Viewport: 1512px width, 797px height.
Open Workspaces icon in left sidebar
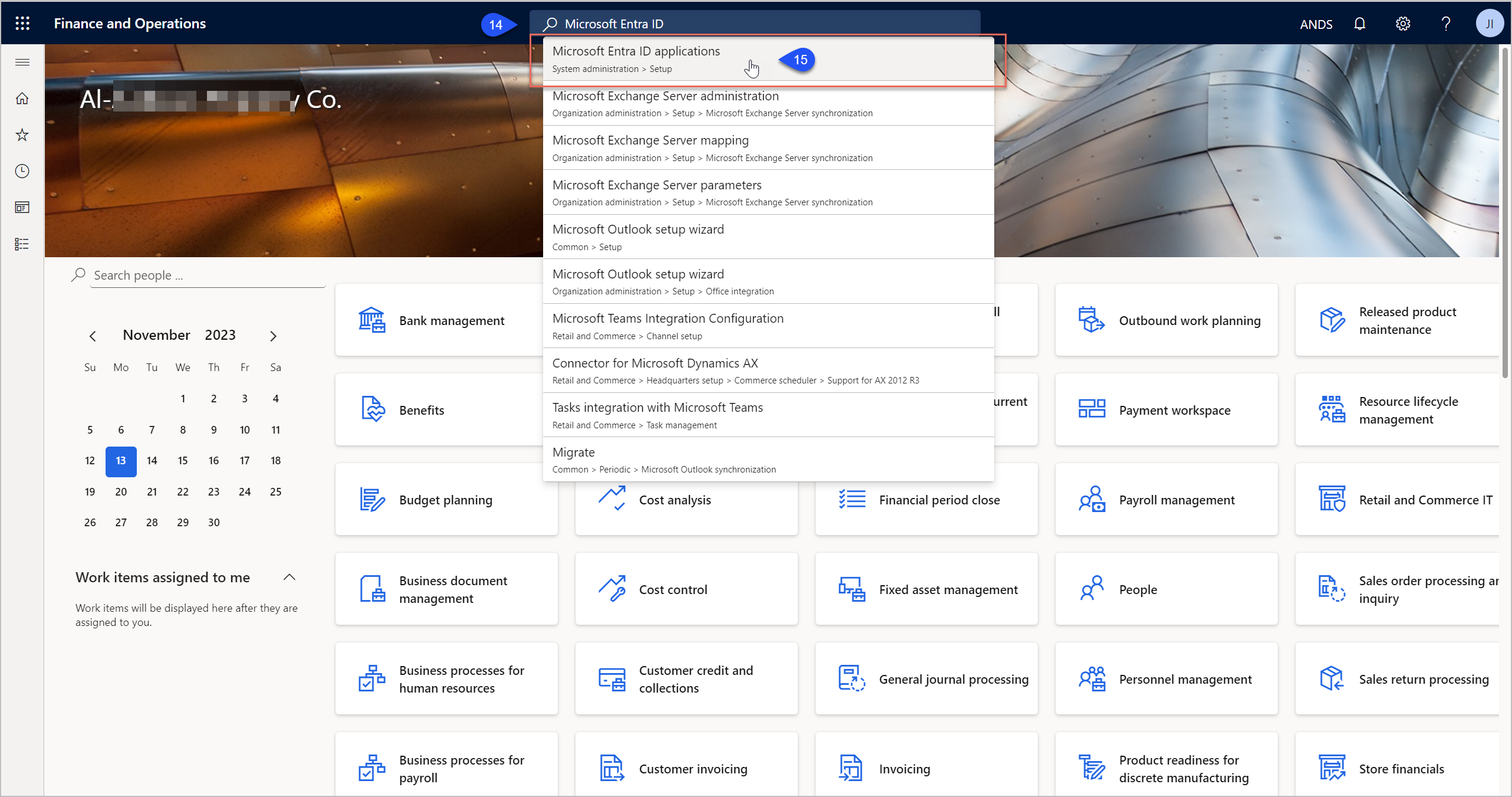point(22,208)
